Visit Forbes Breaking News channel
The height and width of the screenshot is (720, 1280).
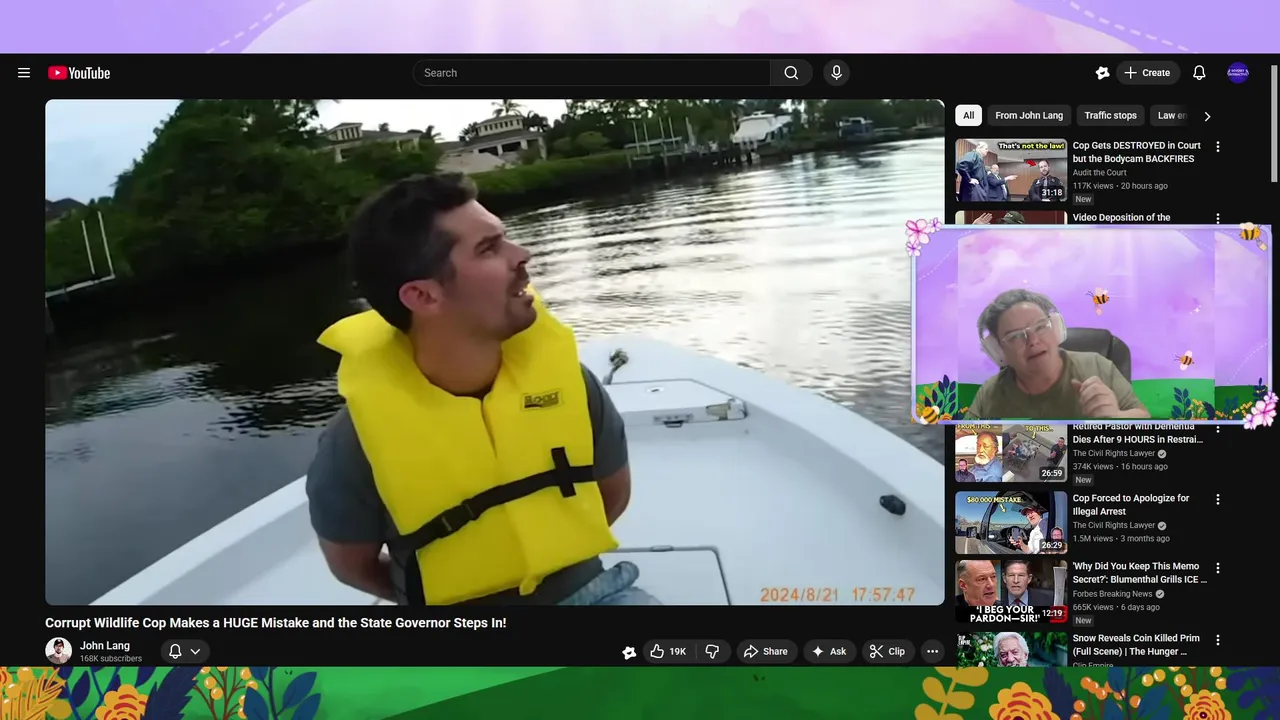pyautogui.click(x=1113, y=594)
